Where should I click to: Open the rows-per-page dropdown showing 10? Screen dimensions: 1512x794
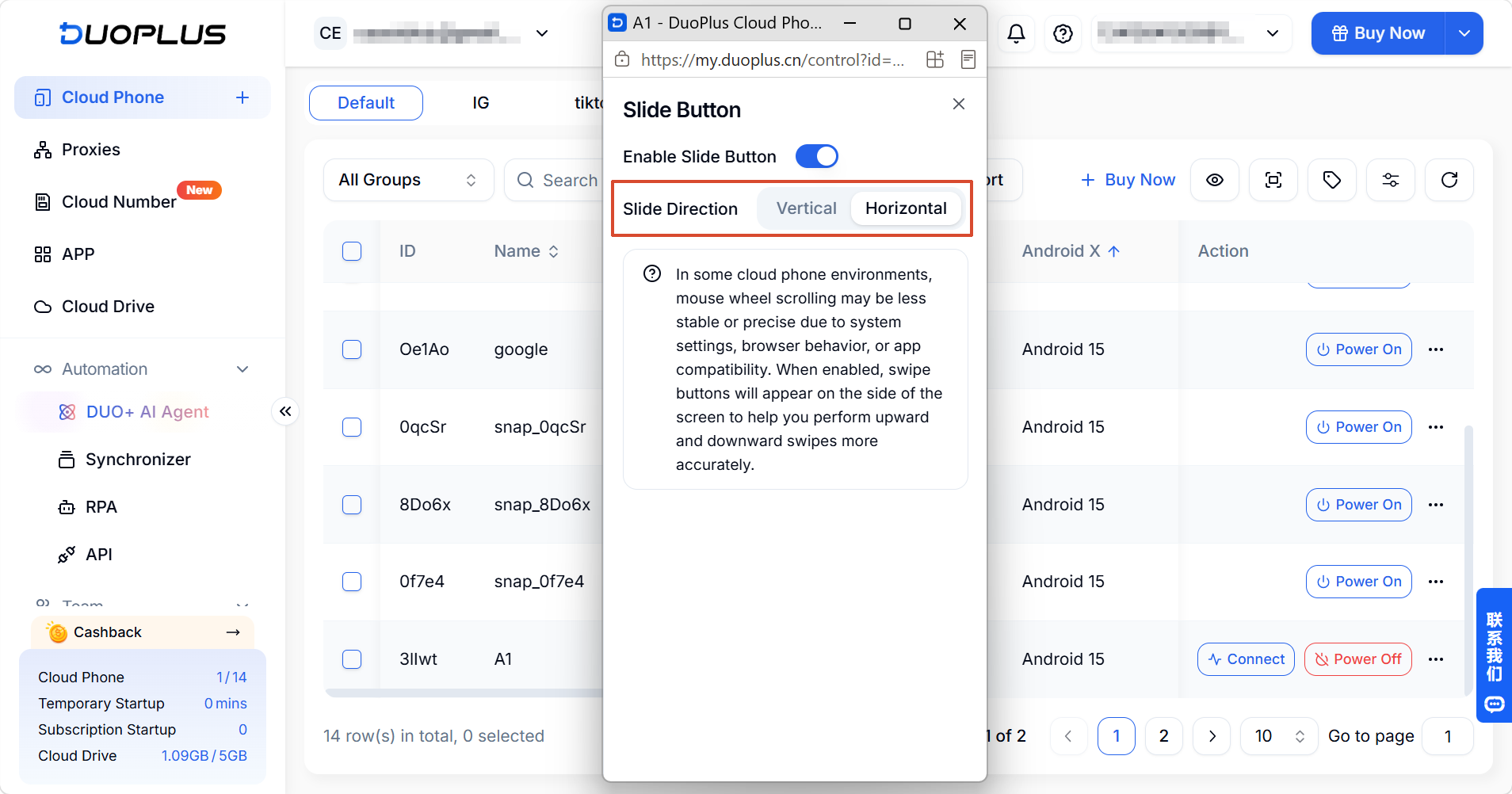[x=1279, y=736]
